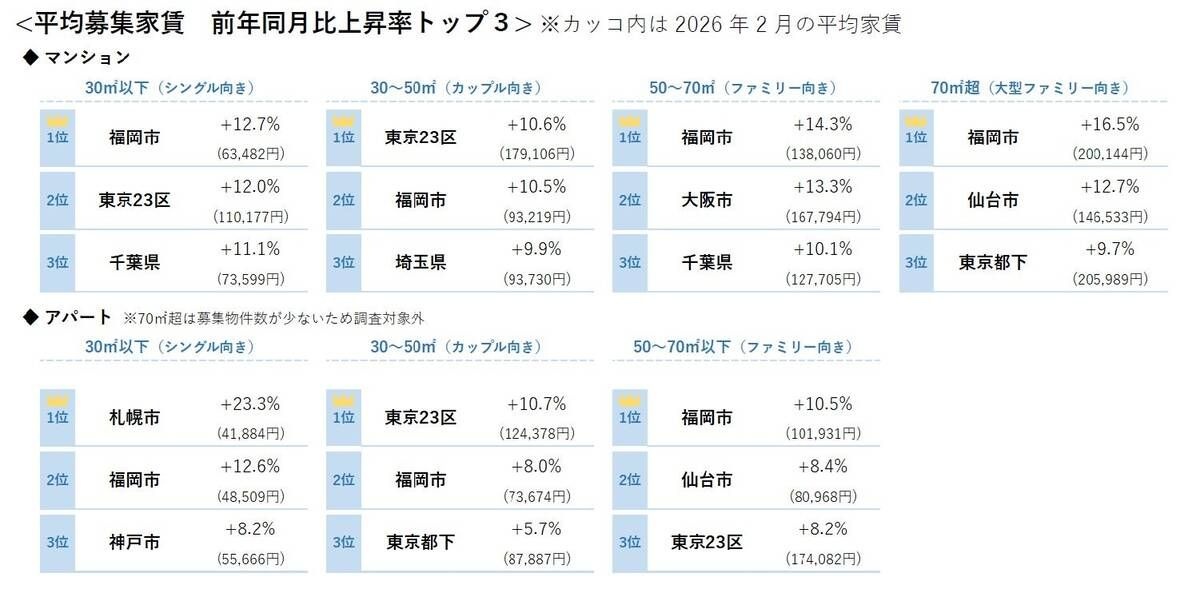Click the crown badge beside 札幌市
1200x589 pixels.
(x=55, y=399)
